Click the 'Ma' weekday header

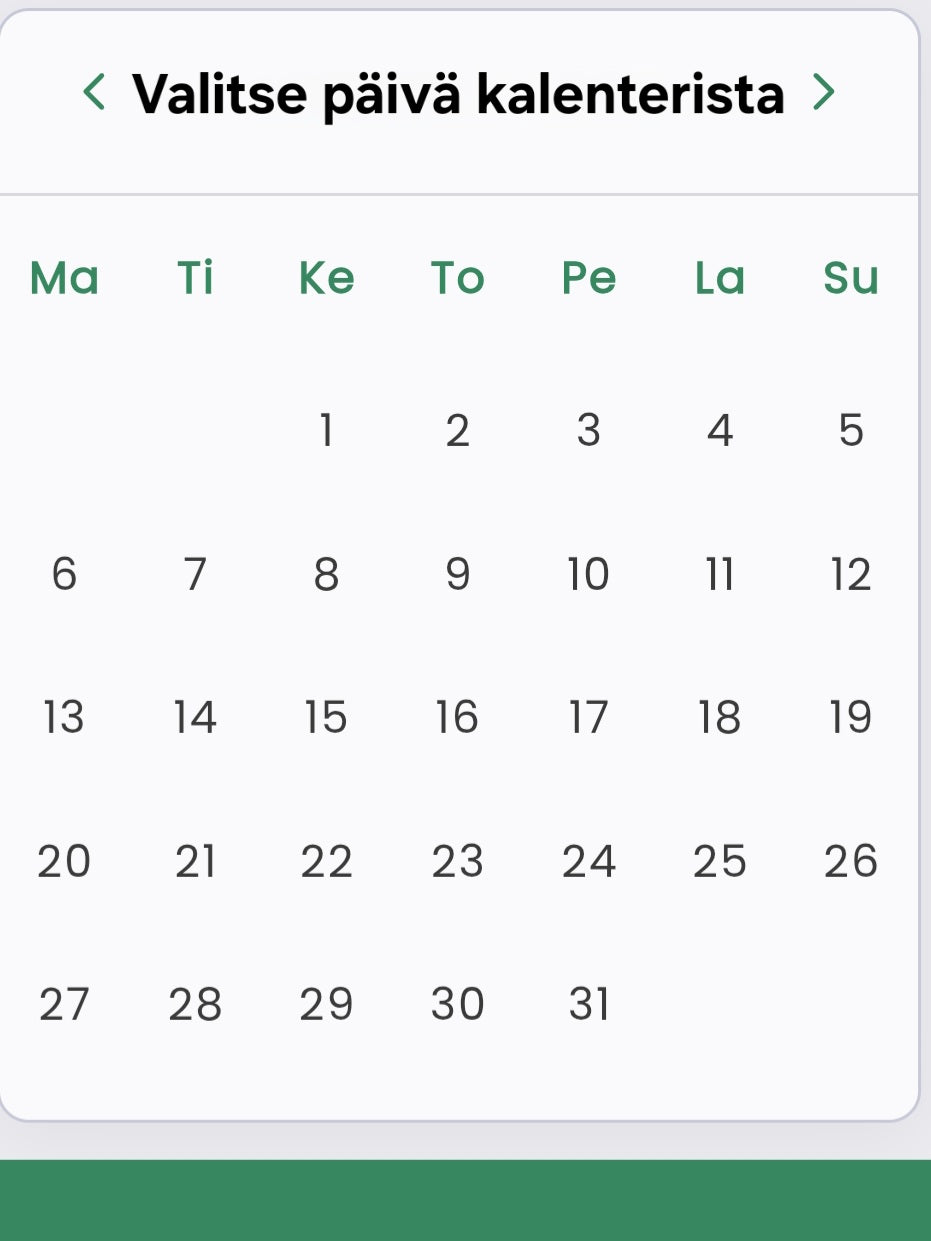click(x=64, y=278)
